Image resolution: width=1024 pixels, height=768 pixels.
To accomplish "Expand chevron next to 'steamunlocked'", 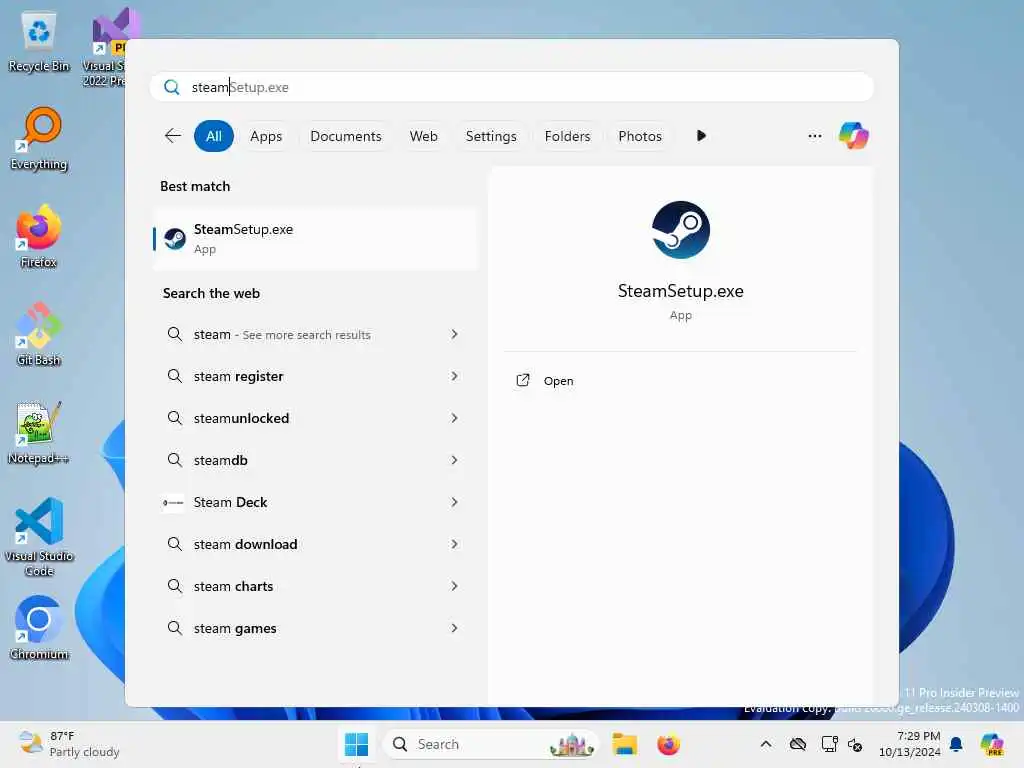I will [455, 418].
